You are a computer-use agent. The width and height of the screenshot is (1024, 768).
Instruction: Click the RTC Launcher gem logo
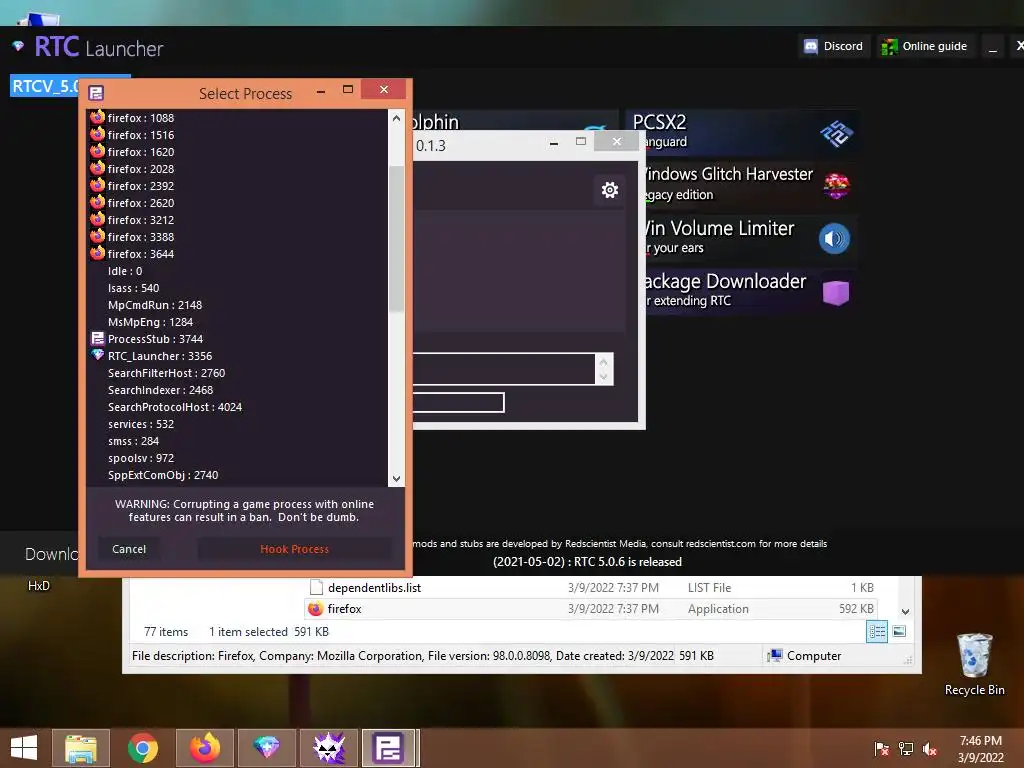(18, 46)
